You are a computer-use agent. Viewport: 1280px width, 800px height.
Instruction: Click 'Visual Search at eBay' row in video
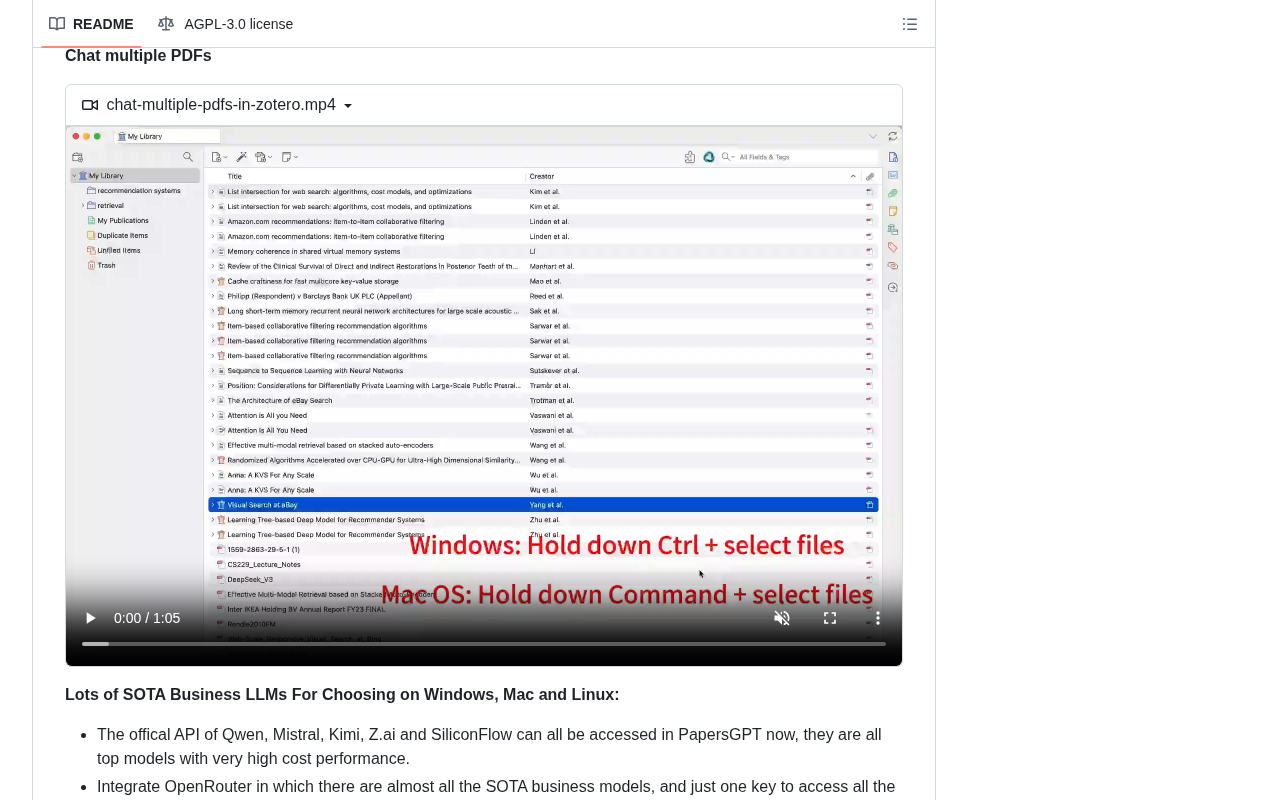click(x=543, y=505)
